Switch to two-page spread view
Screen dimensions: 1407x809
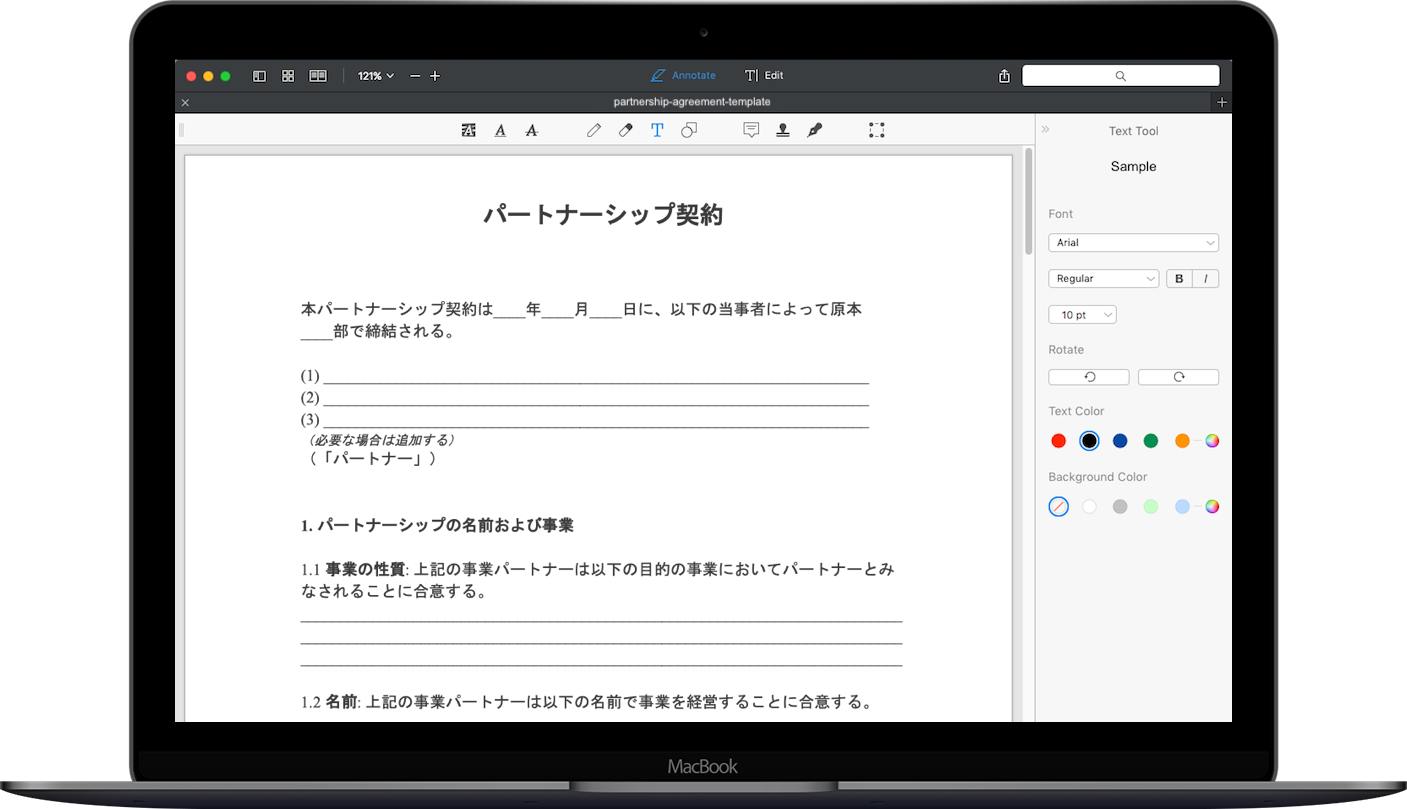[x=318, y=76]
